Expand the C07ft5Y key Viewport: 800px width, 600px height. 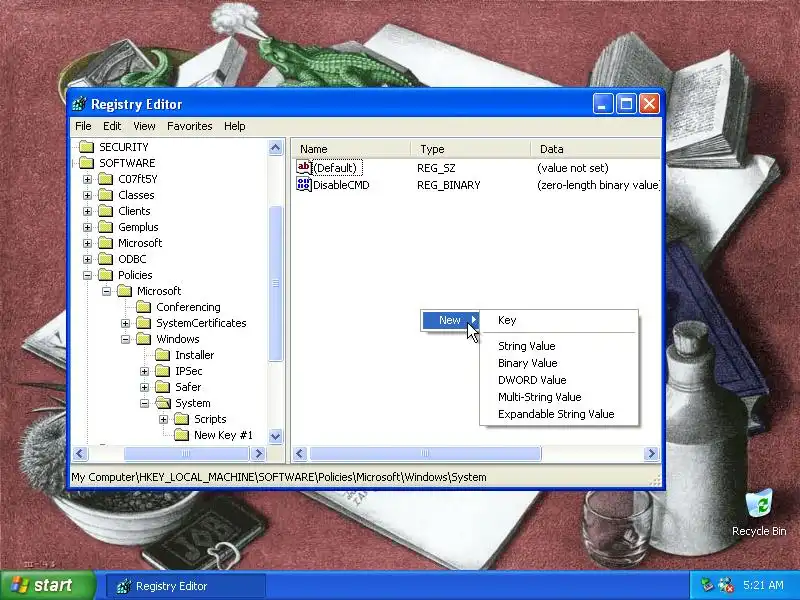point(87,179)
